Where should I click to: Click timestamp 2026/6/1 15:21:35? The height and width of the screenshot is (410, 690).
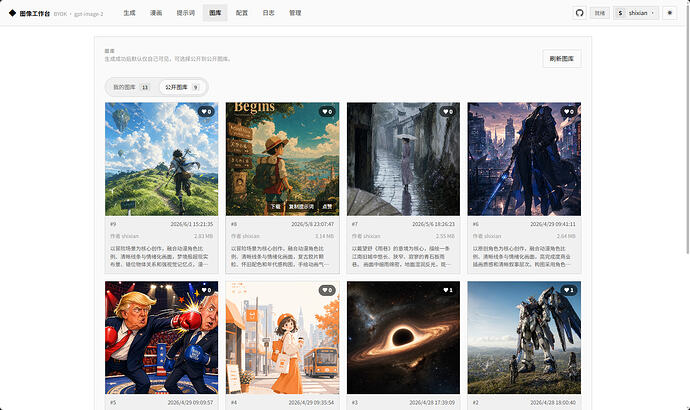[x=191, y=224]
